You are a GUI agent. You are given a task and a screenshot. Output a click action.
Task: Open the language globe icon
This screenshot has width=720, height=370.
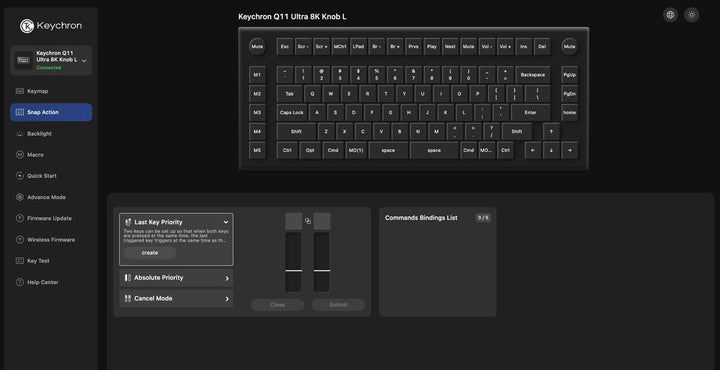670,15
